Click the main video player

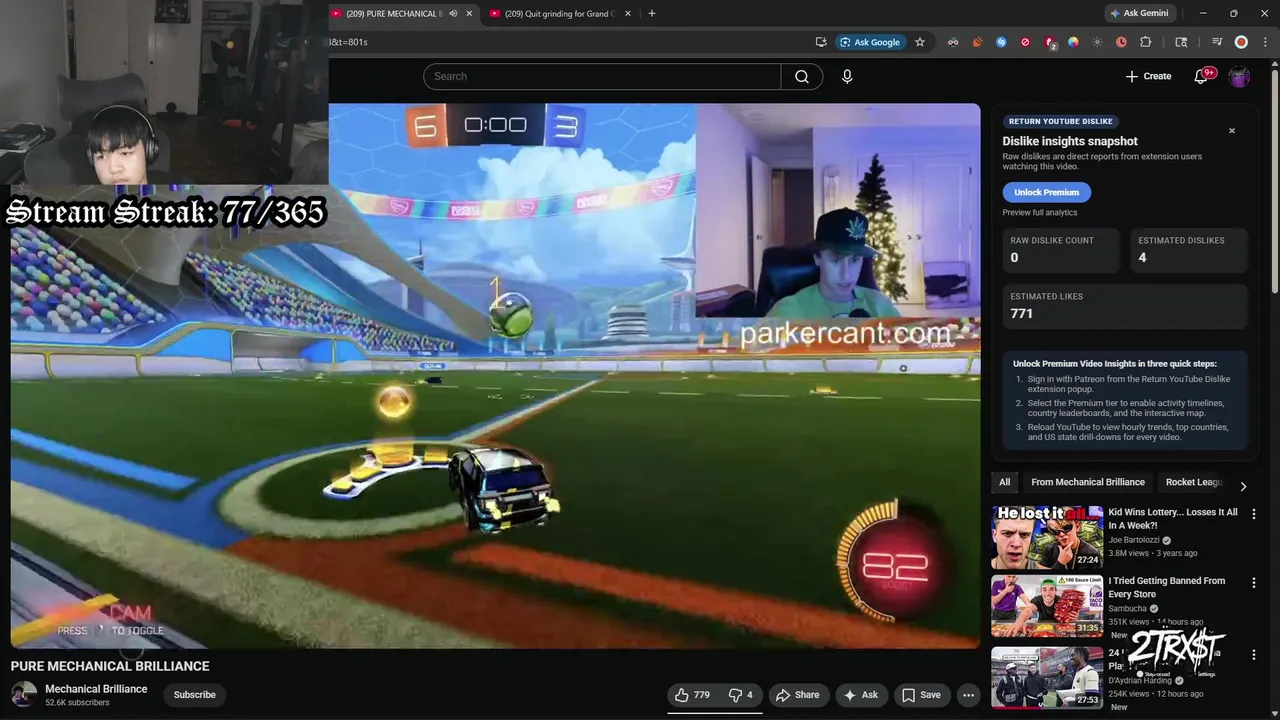pos(496,376)
